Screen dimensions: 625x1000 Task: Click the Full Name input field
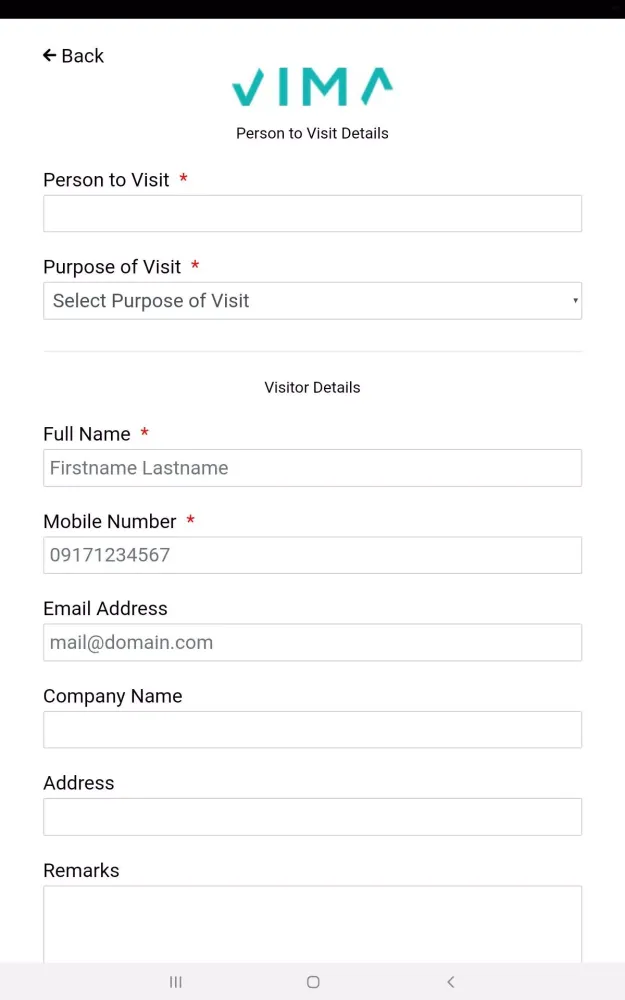coord(312,468)
